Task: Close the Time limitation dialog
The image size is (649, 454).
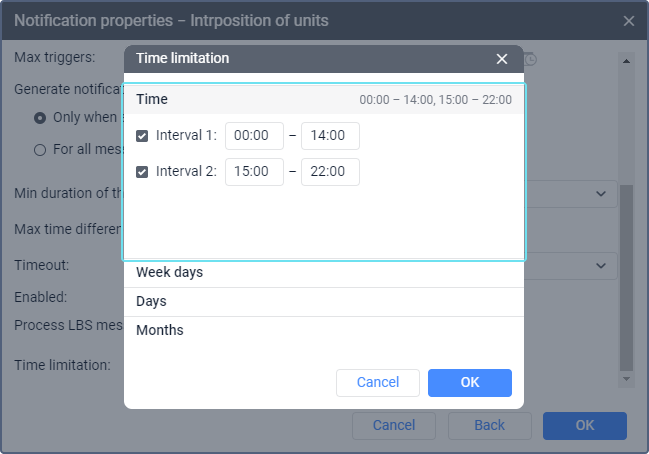Action: pyautogui.click(x=502, y=59)
